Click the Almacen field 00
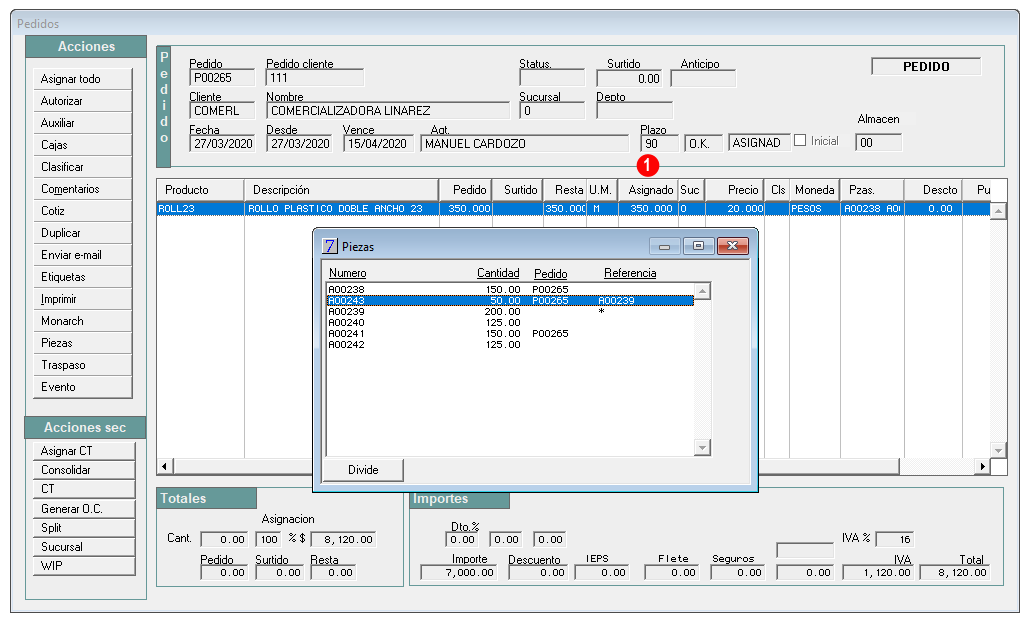The image size is (1029, 621). 879,142
